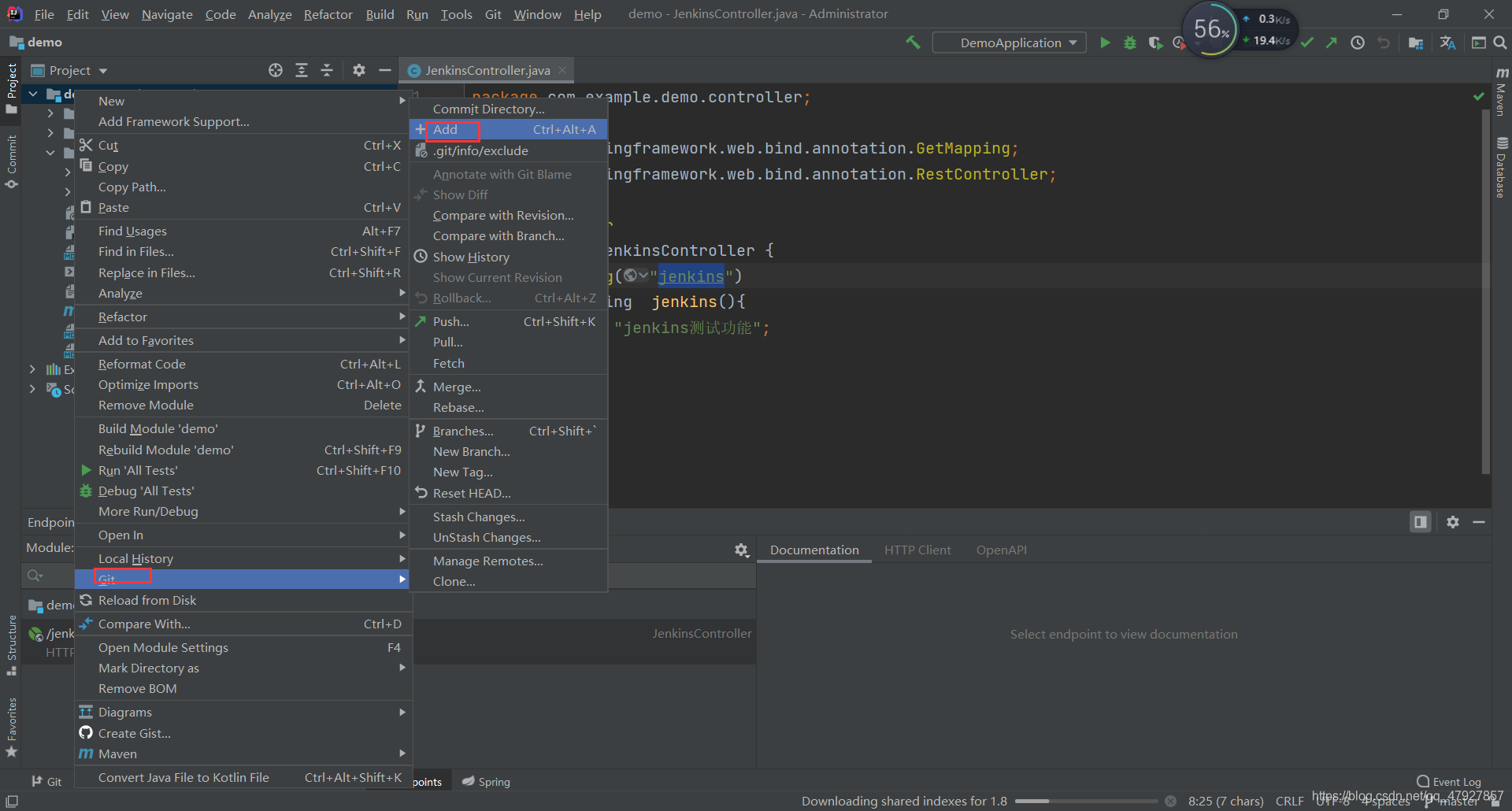
Task: Stop the index download via cancel icon
Action: tap(1171, 801)
